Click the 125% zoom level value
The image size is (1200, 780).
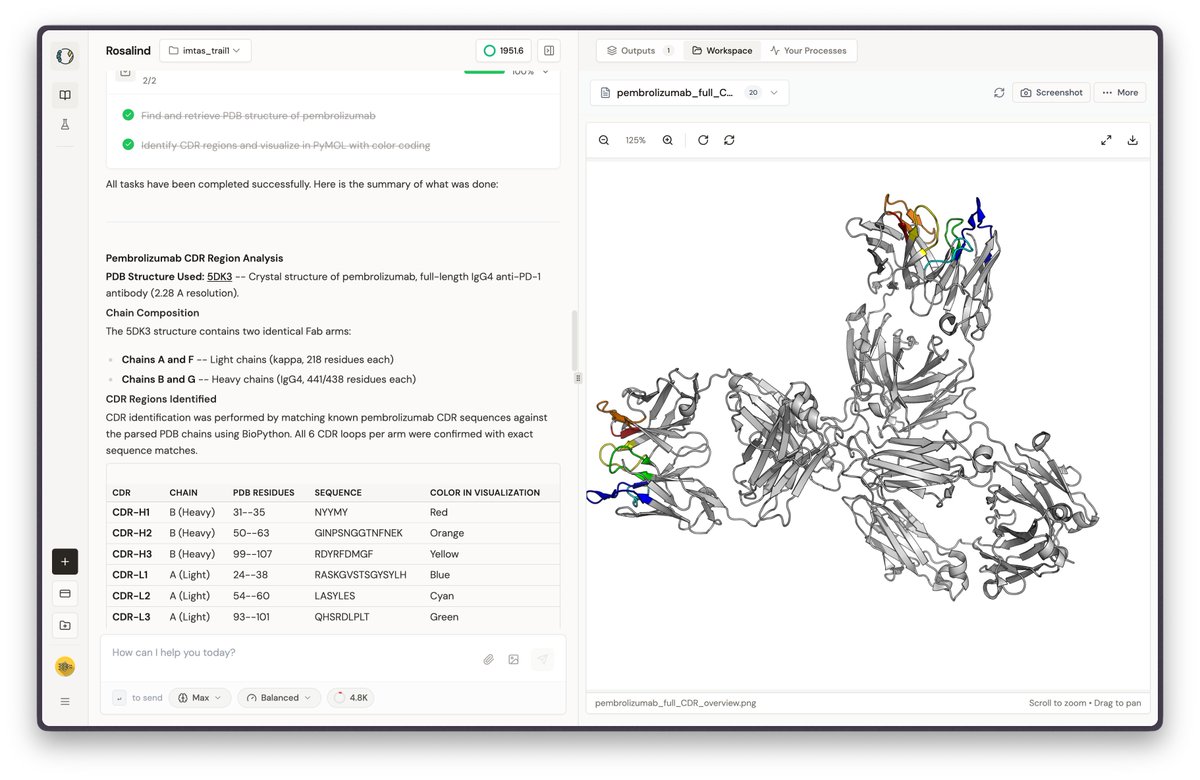click(636, 140)
